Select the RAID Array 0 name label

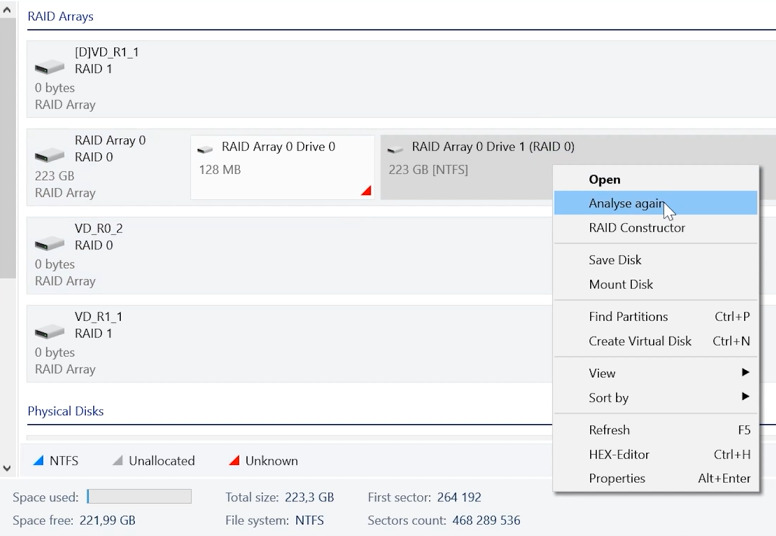pyautogui.click(x=110, y=140)
